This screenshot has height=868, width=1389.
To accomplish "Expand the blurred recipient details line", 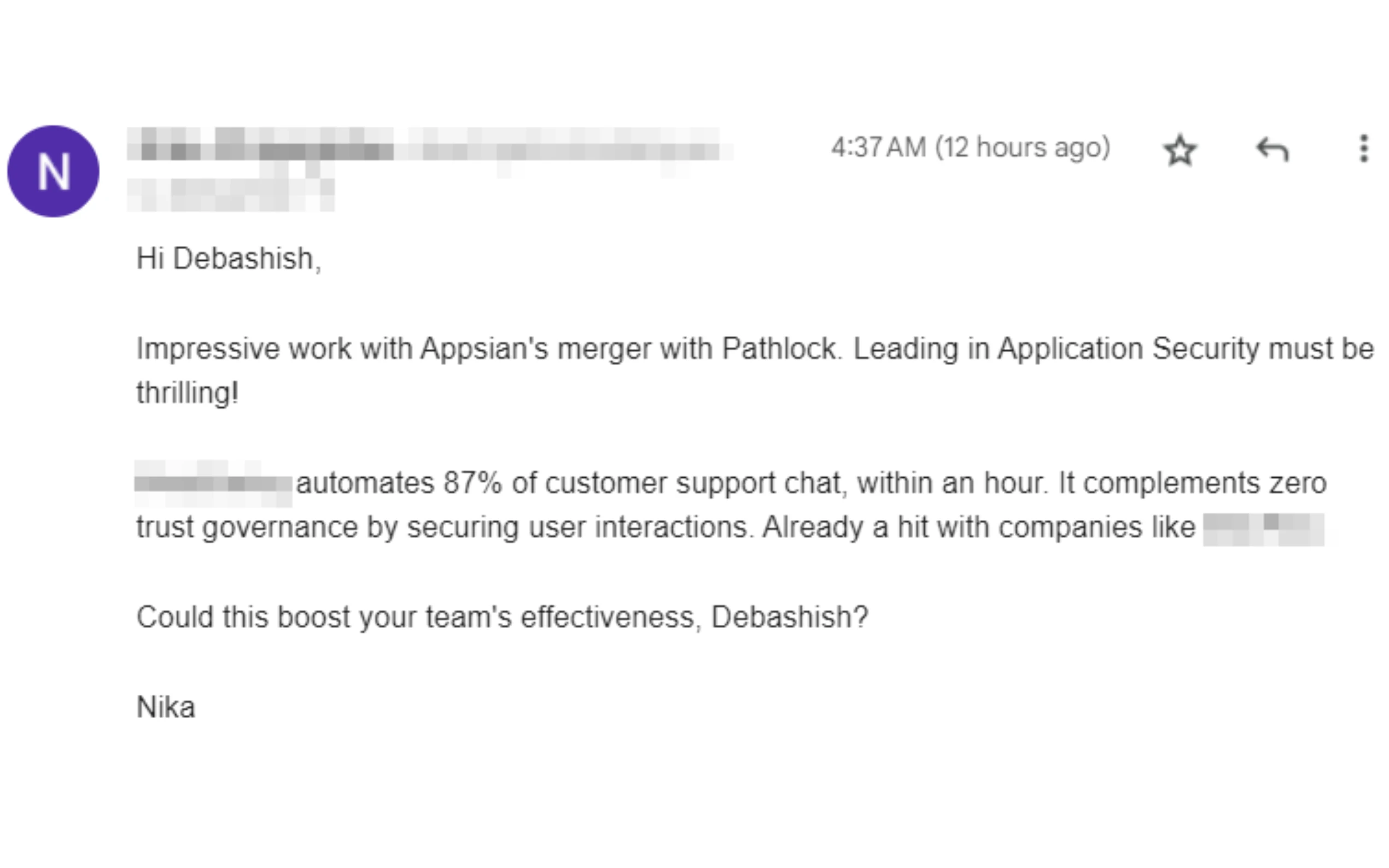I will pos(231,195).
